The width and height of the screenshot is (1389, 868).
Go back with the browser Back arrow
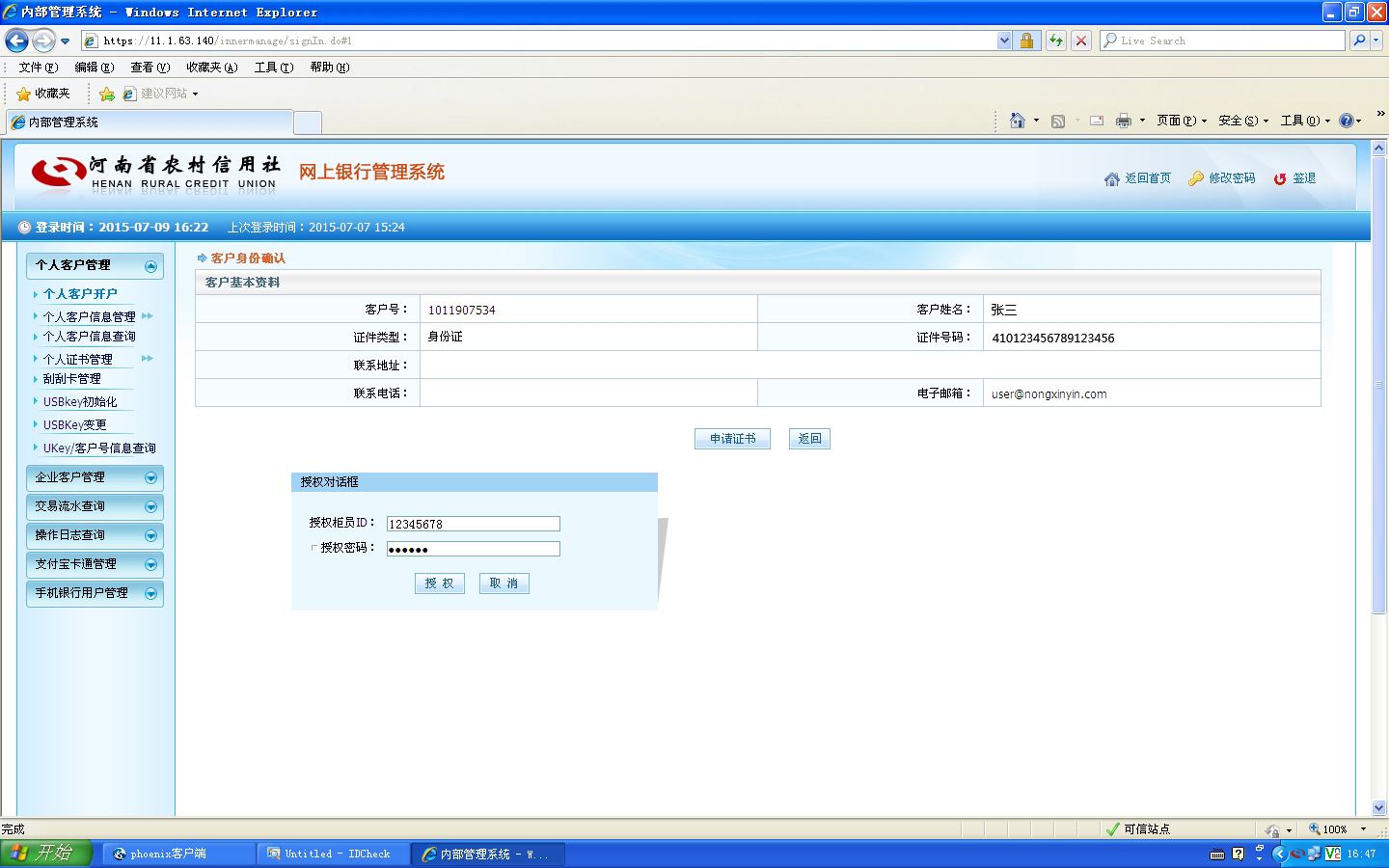(x=17, y=41)
